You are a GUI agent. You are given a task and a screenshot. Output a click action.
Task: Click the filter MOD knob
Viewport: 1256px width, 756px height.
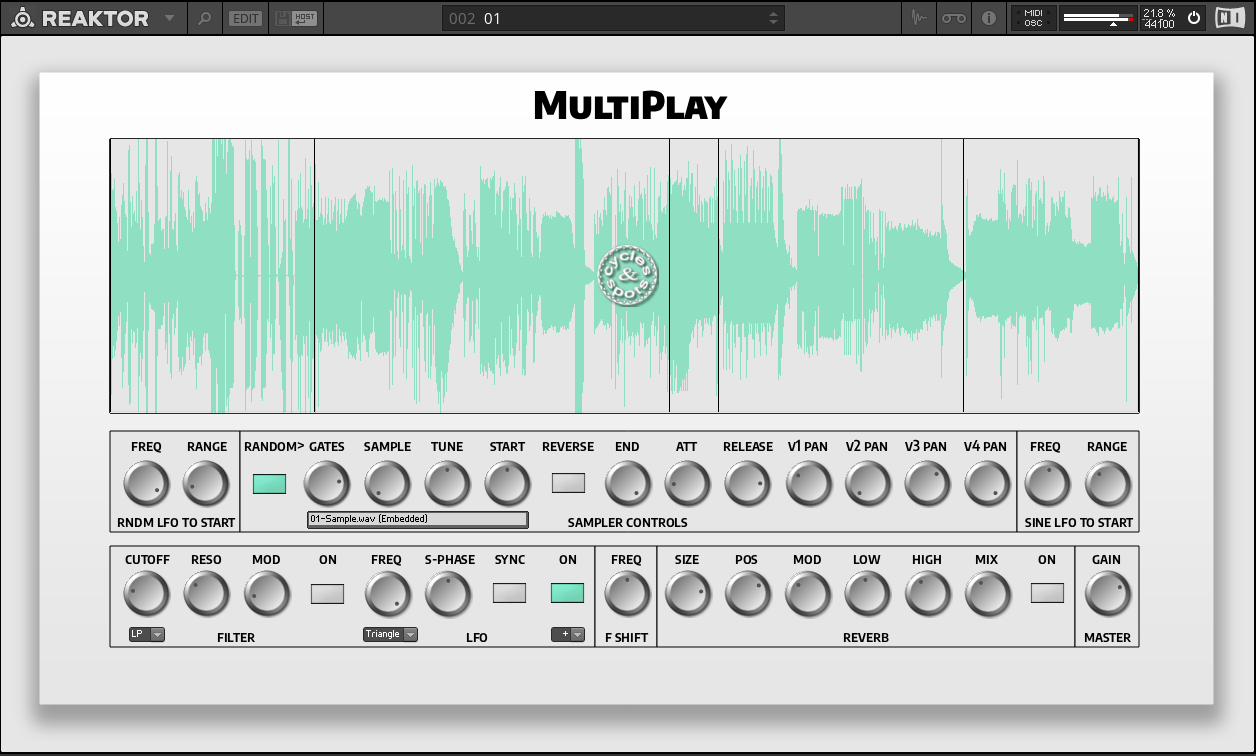point(266,594)
